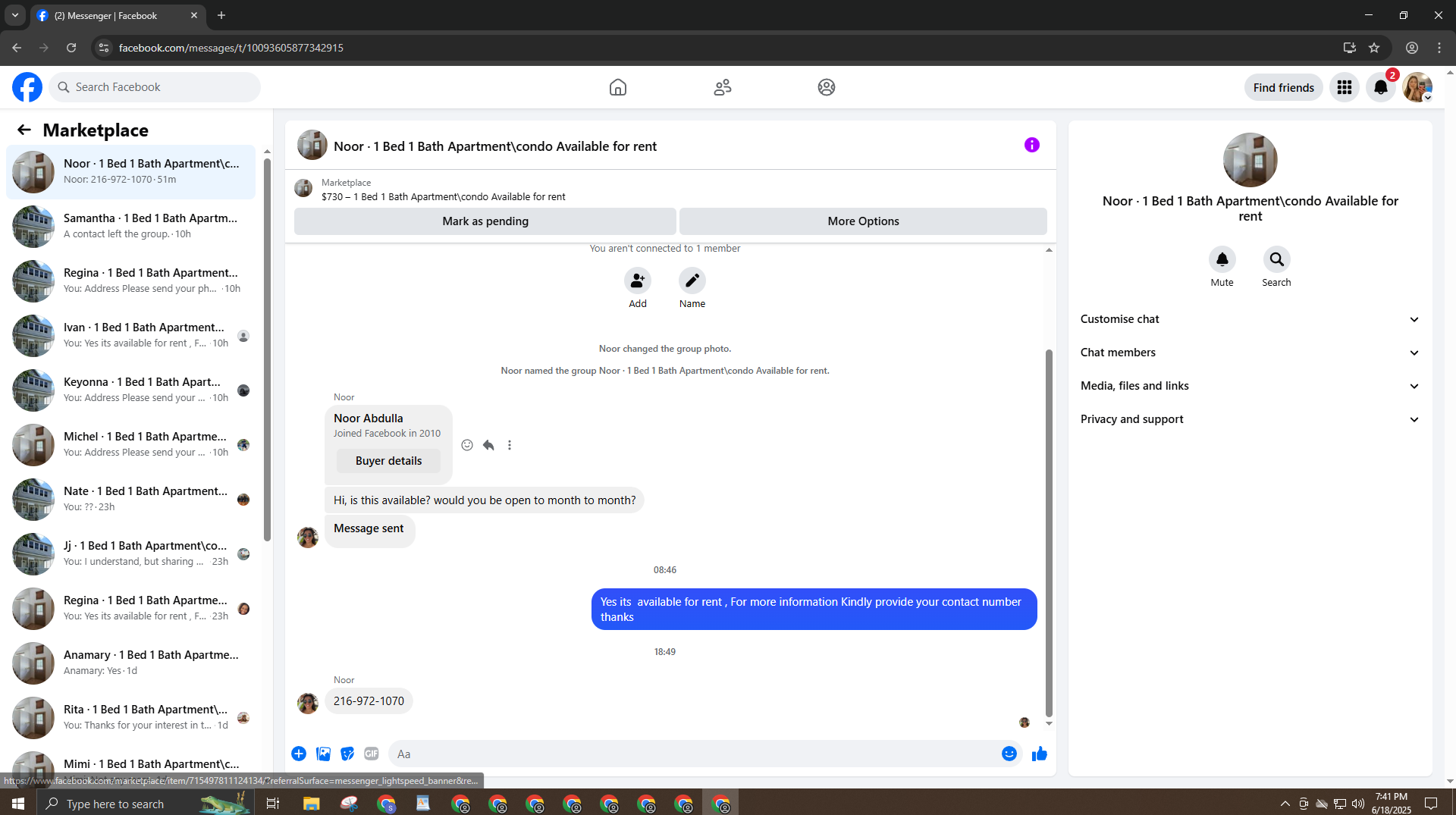Open the Ivan conversation

(x=131, y=335)
